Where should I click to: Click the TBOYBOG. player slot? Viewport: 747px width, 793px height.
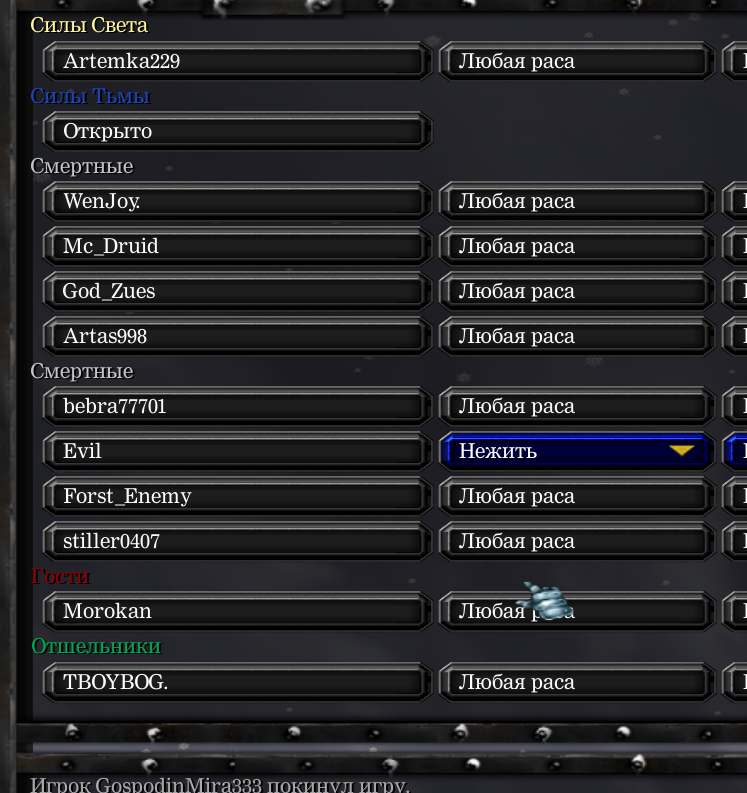pyautogui.click(x=238, y=682)
